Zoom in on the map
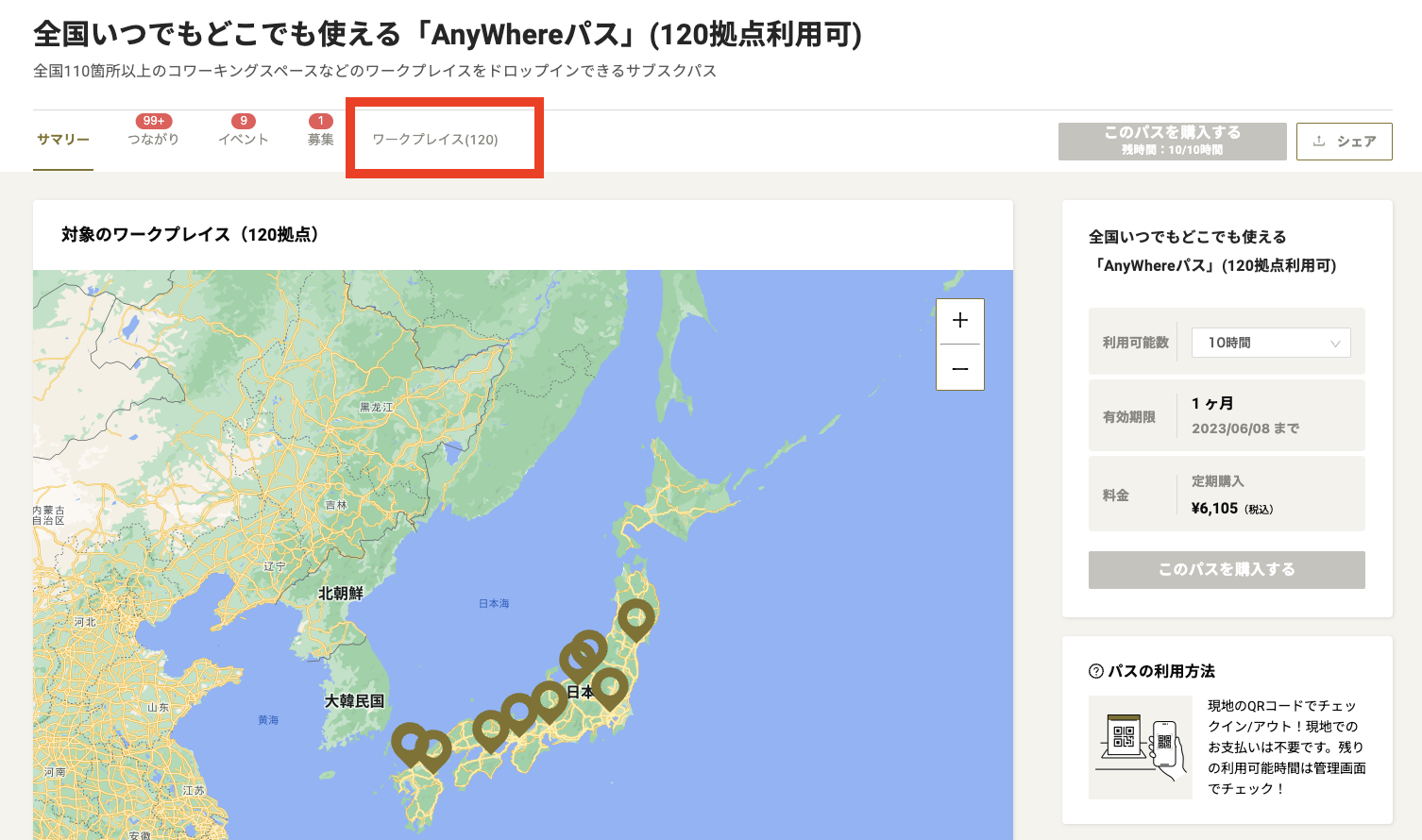The image size is (1422, 840). click(x=960, y=321)
